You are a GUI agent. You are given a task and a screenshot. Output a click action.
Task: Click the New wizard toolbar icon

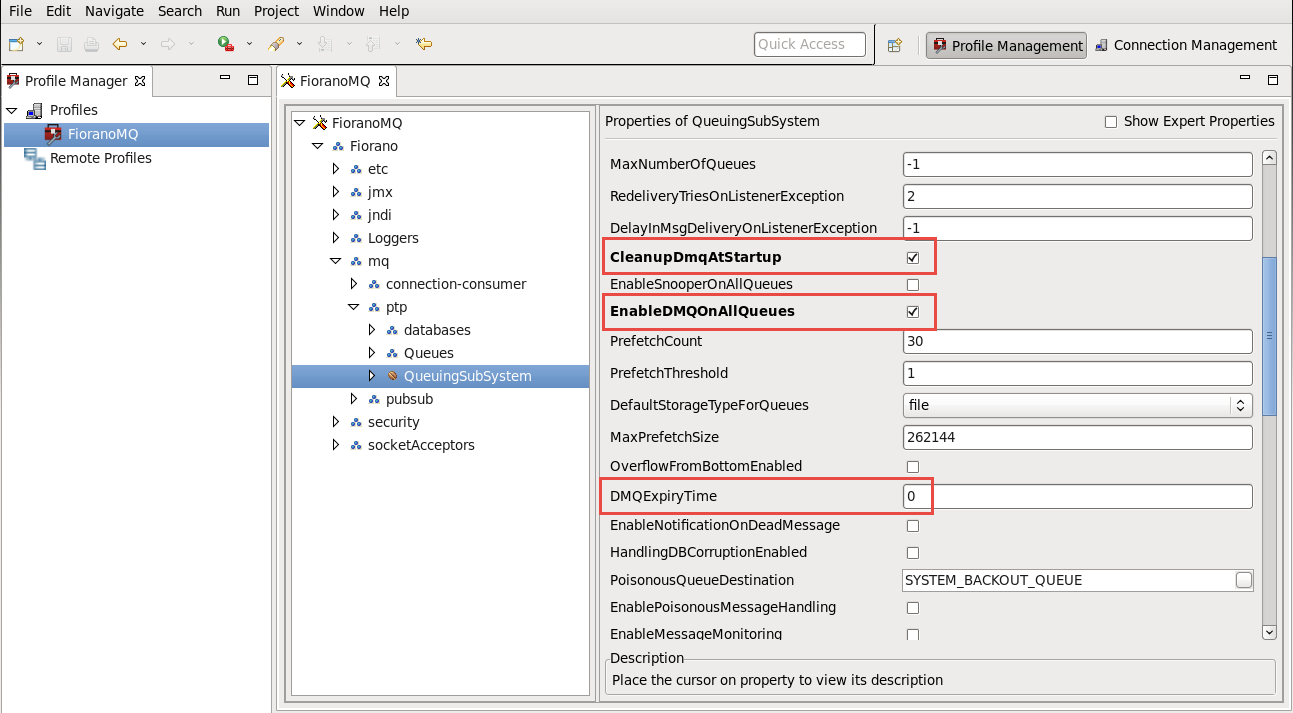point(16,44)
